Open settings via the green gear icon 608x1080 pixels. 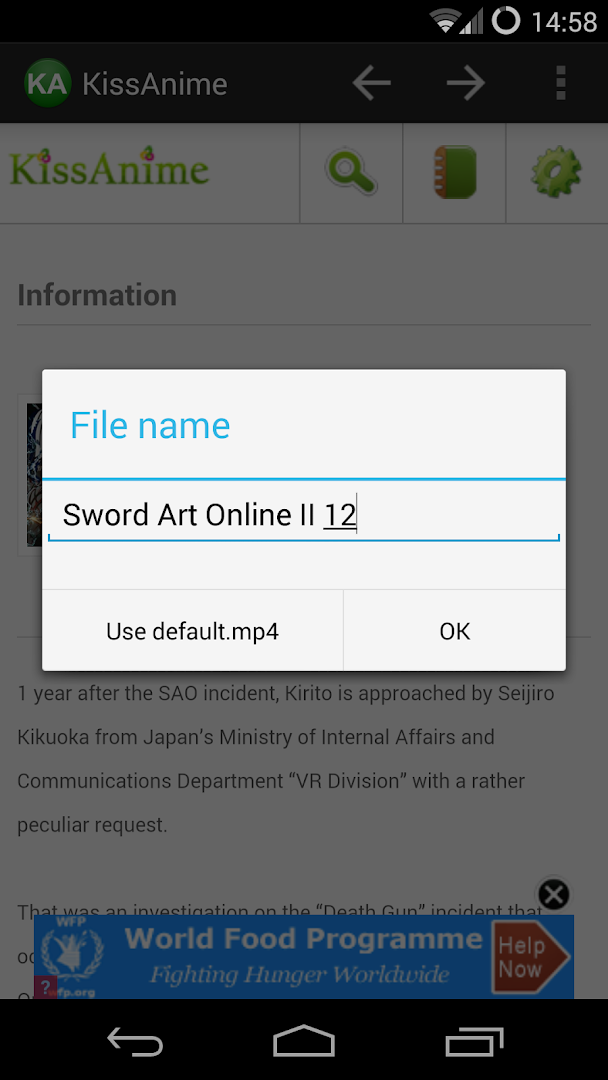556,172
